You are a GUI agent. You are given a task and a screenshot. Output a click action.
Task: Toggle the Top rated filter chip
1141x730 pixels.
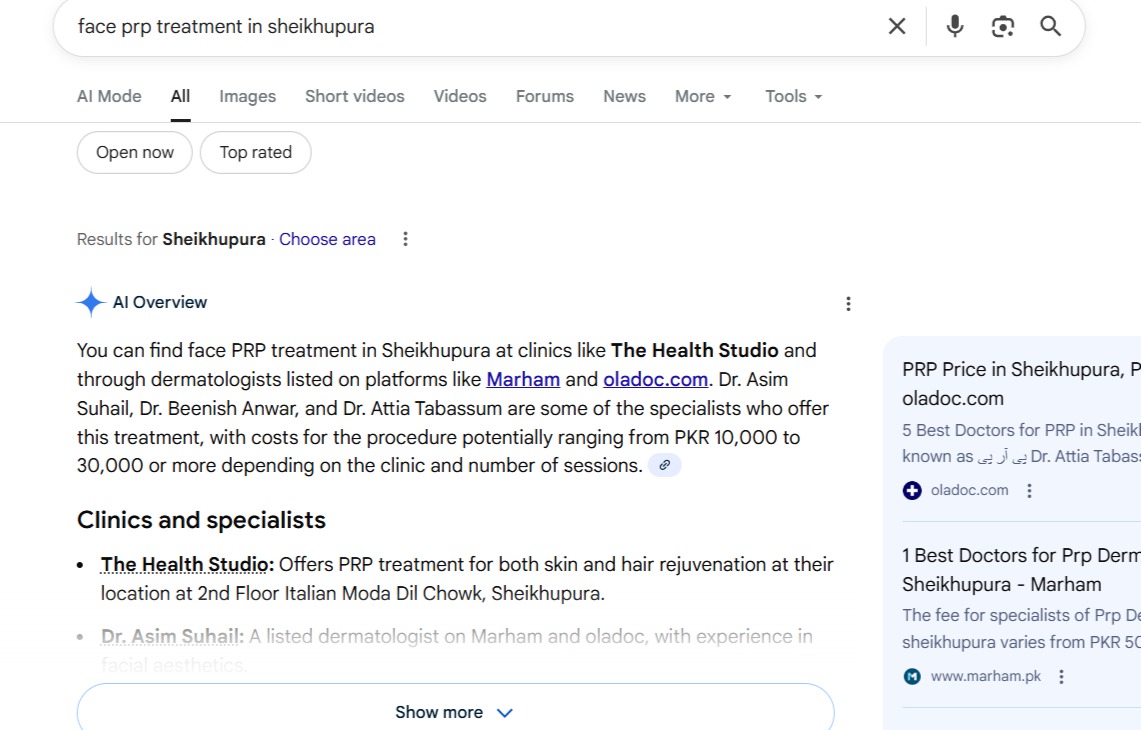(256, 153)
